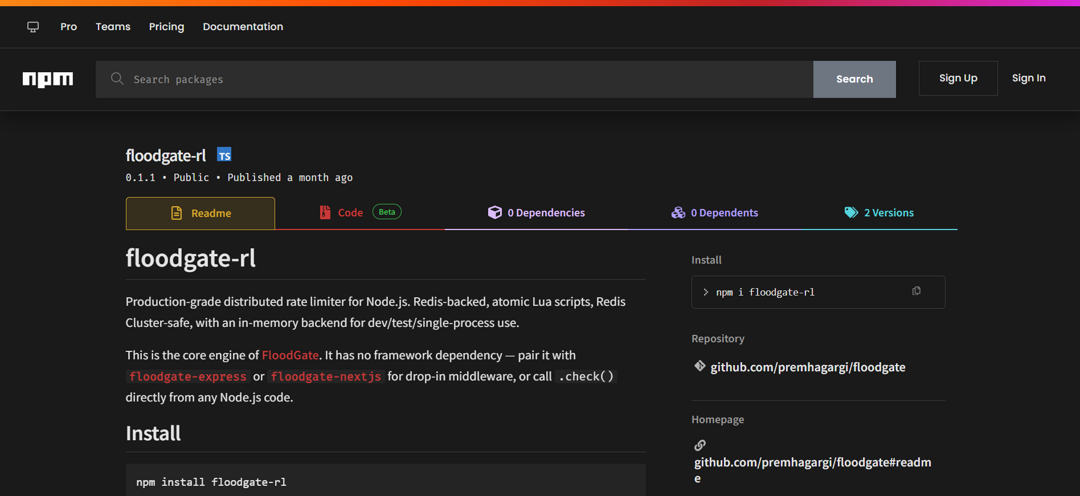Click the Install sidebar label
This screenshot has width=1080, height=496.
(707, 260)
